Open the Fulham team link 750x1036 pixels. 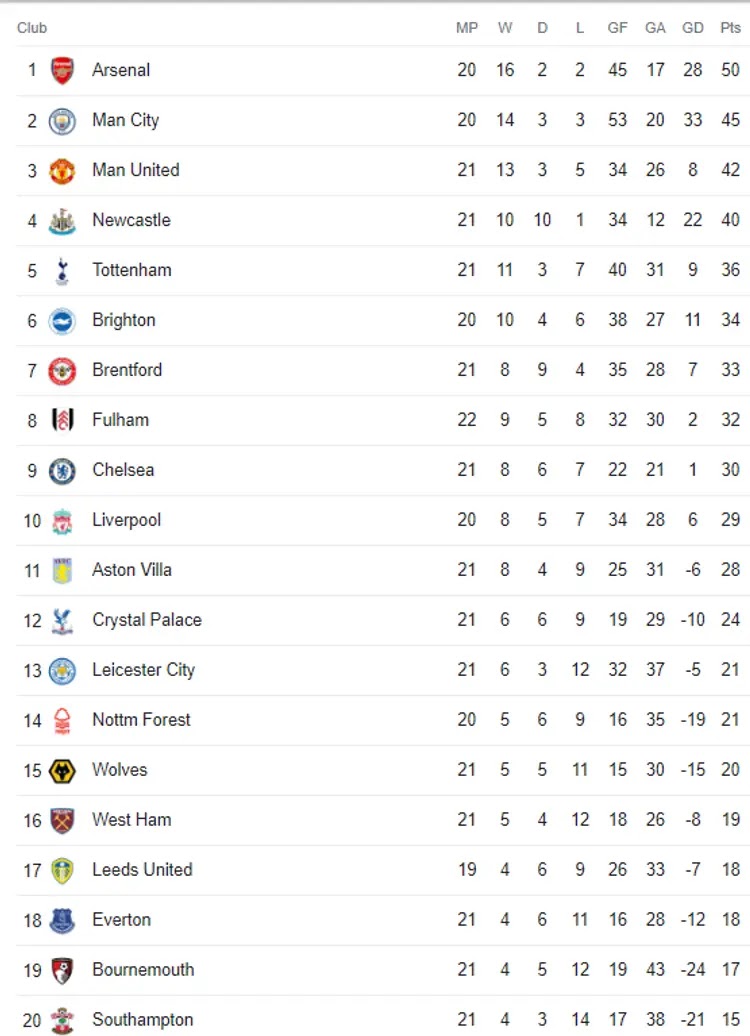coord(120,420)
